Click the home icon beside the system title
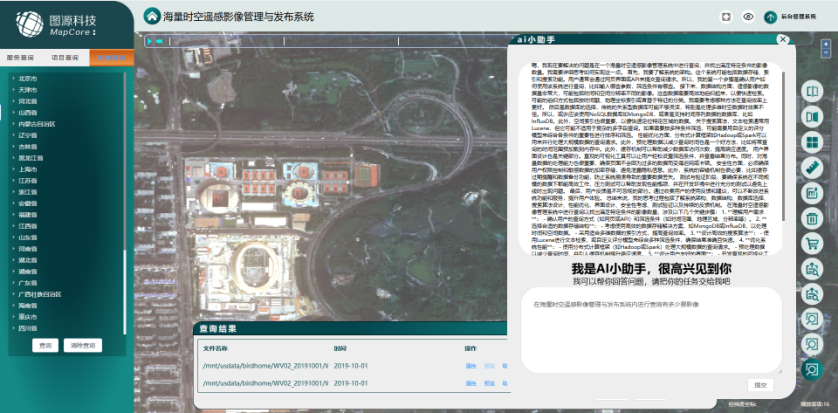Viewport: 838px width, 413px height. coord(152,16)
